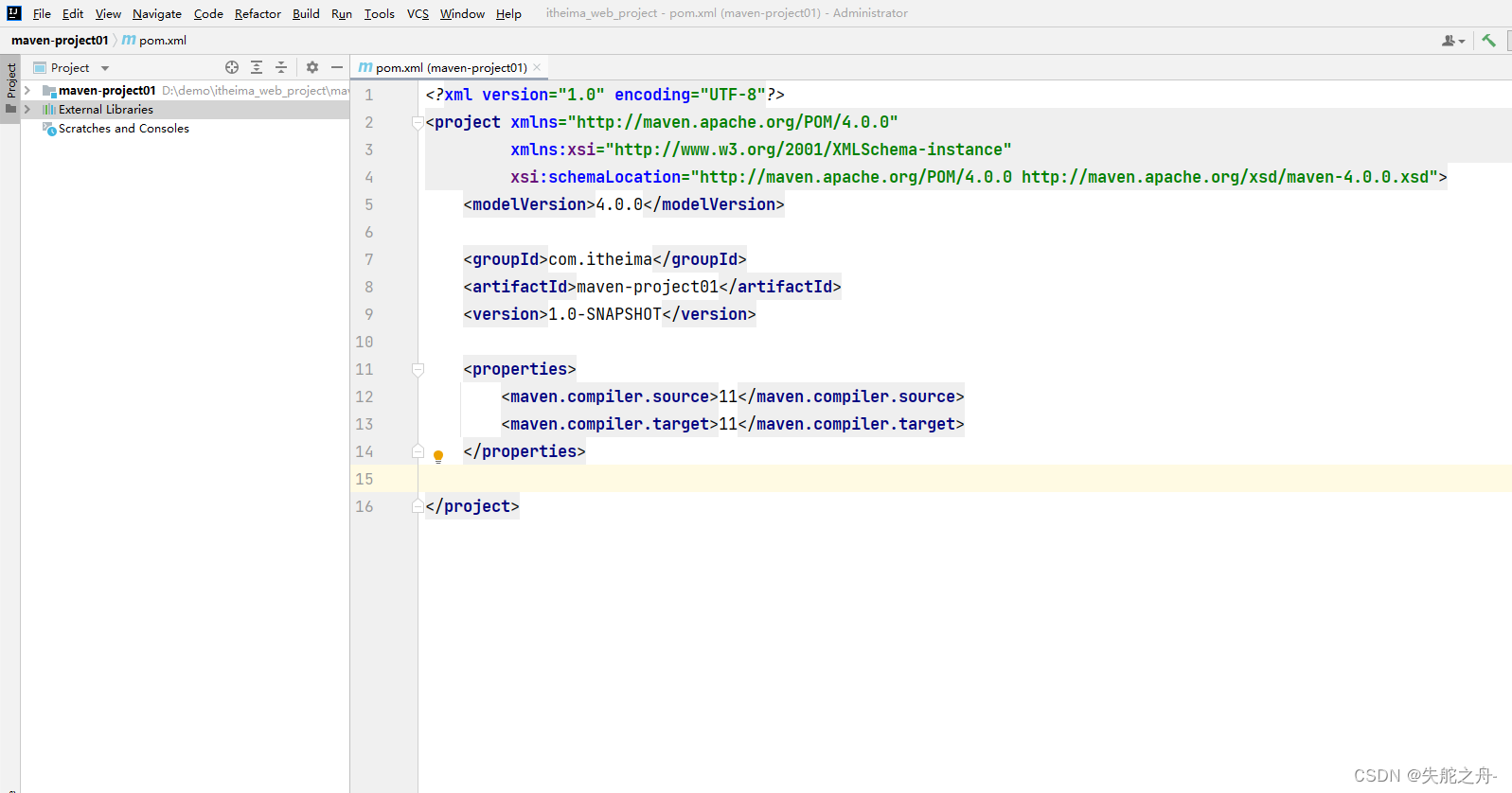Click the version value 1.0-SNAPSHOT
Viewport: 1512px width, 793px height.
click(605, 314)
